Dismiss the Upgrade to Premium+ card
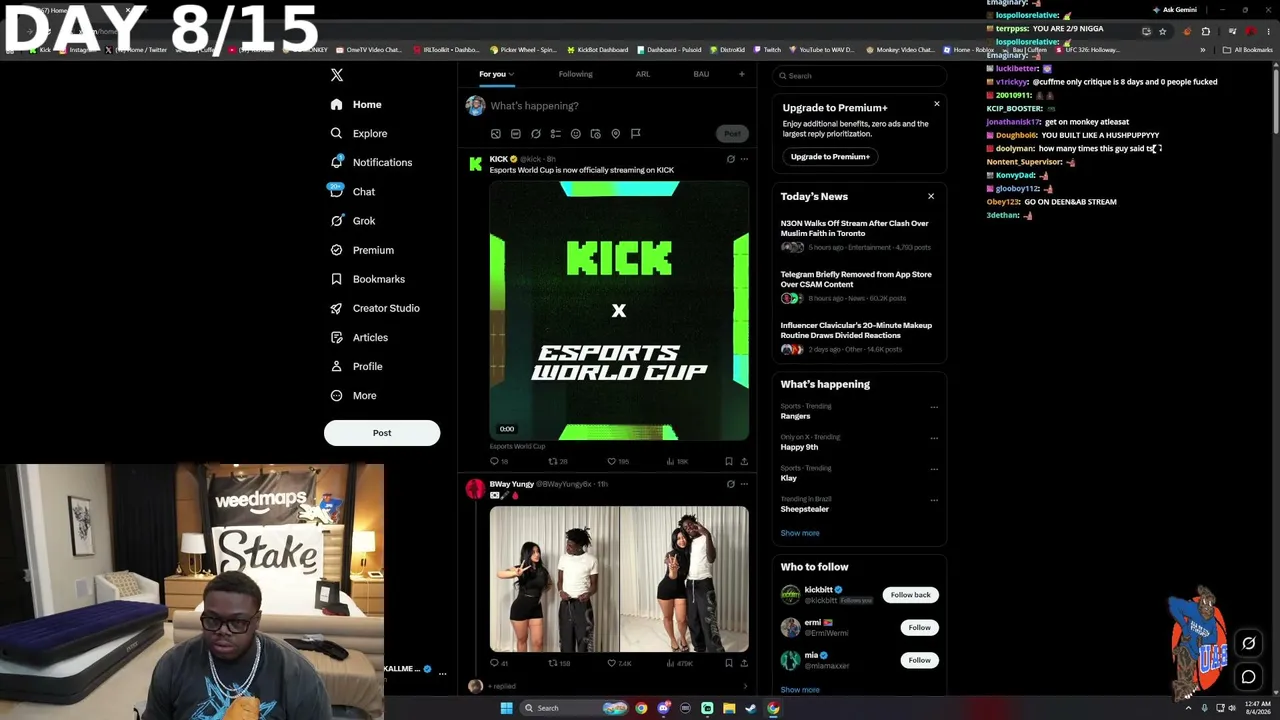The width and height of the screenshot is (1280, 720). point(937,104)
